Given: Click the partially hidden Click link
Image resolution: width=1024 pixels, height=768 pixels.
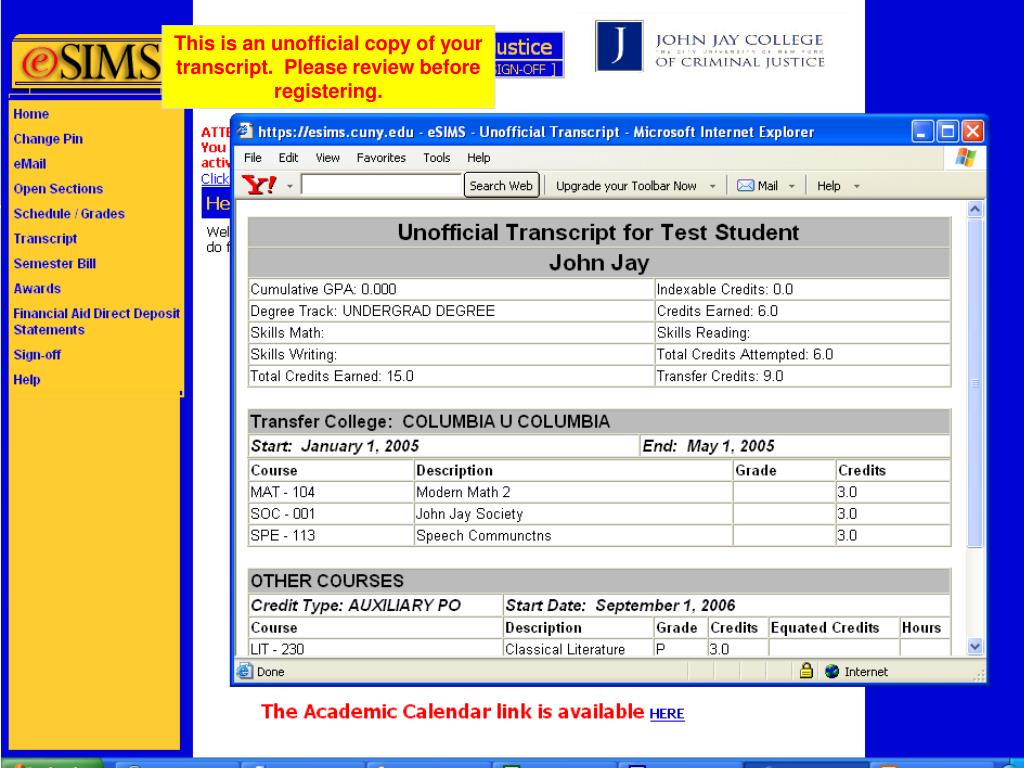Looking at the screenshot, I should point(215,179).
